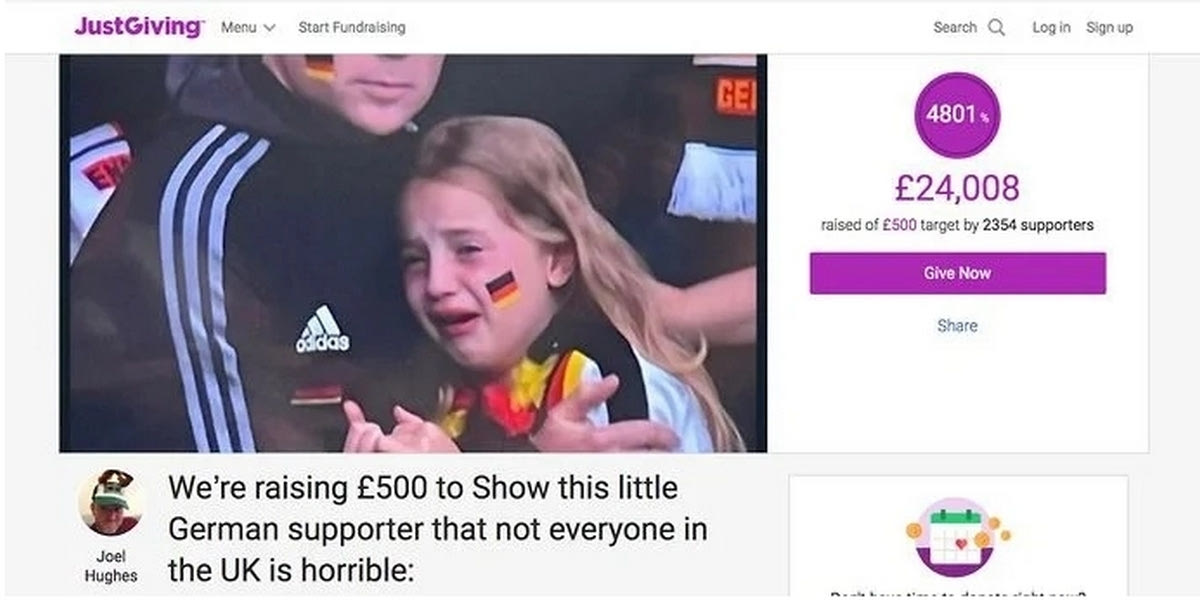Image resolution: width=1200 pixels, height=608 pixels.
Task: Open the Log in page
Action: [x=1051, y=28]
